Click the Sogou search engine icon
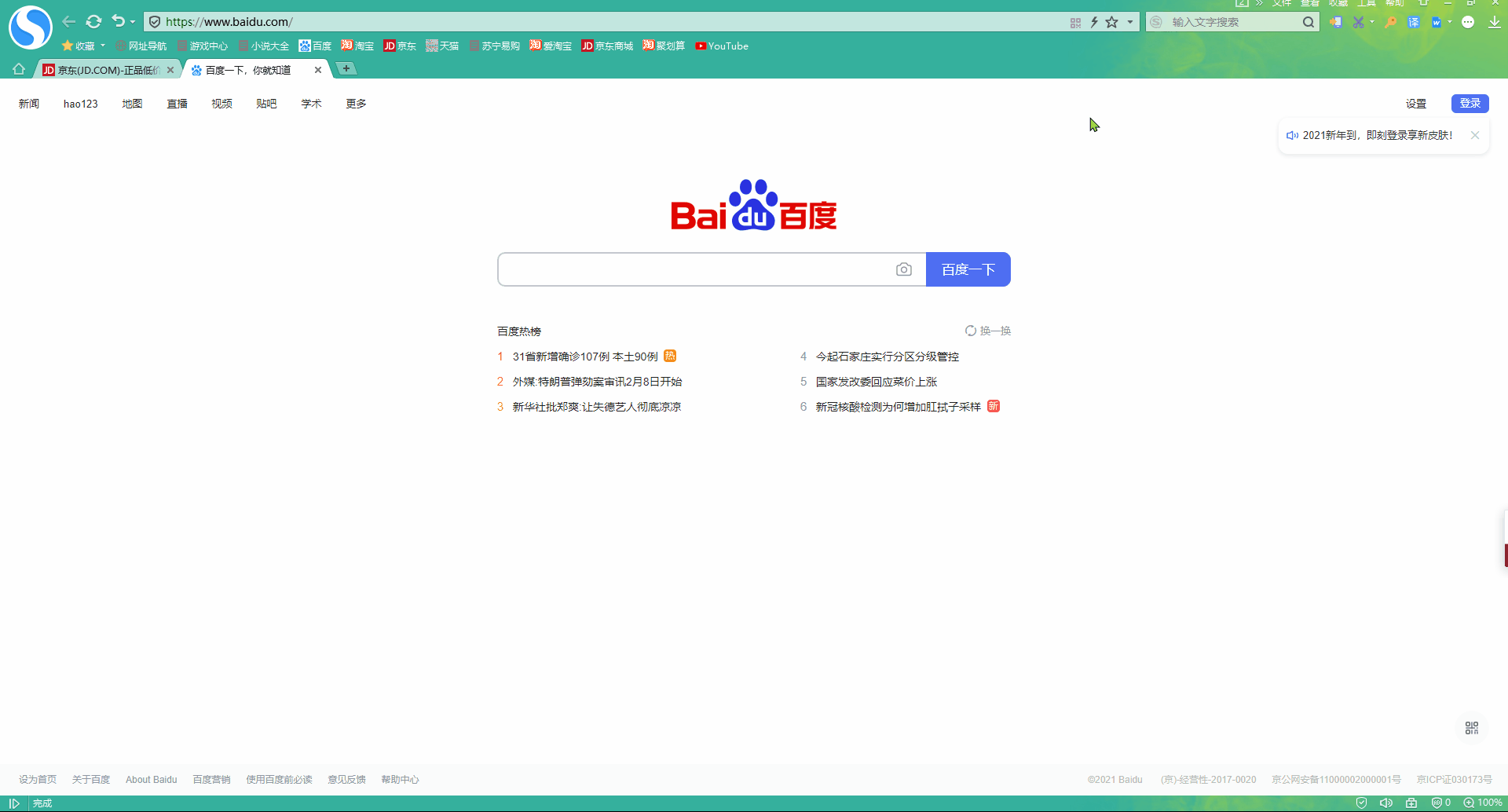 click(1156, 22)
